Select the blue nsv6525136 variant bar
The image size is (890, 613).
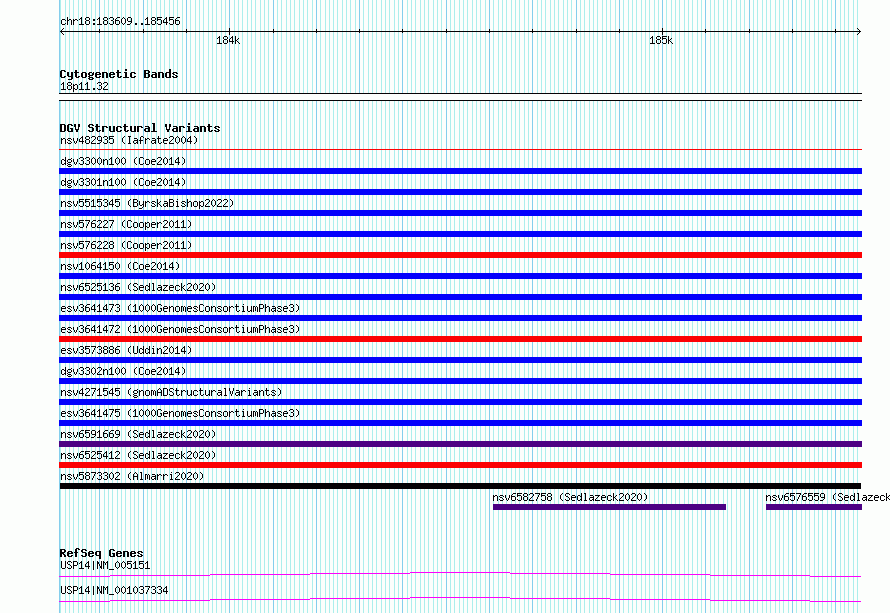(x=460, y=297)
